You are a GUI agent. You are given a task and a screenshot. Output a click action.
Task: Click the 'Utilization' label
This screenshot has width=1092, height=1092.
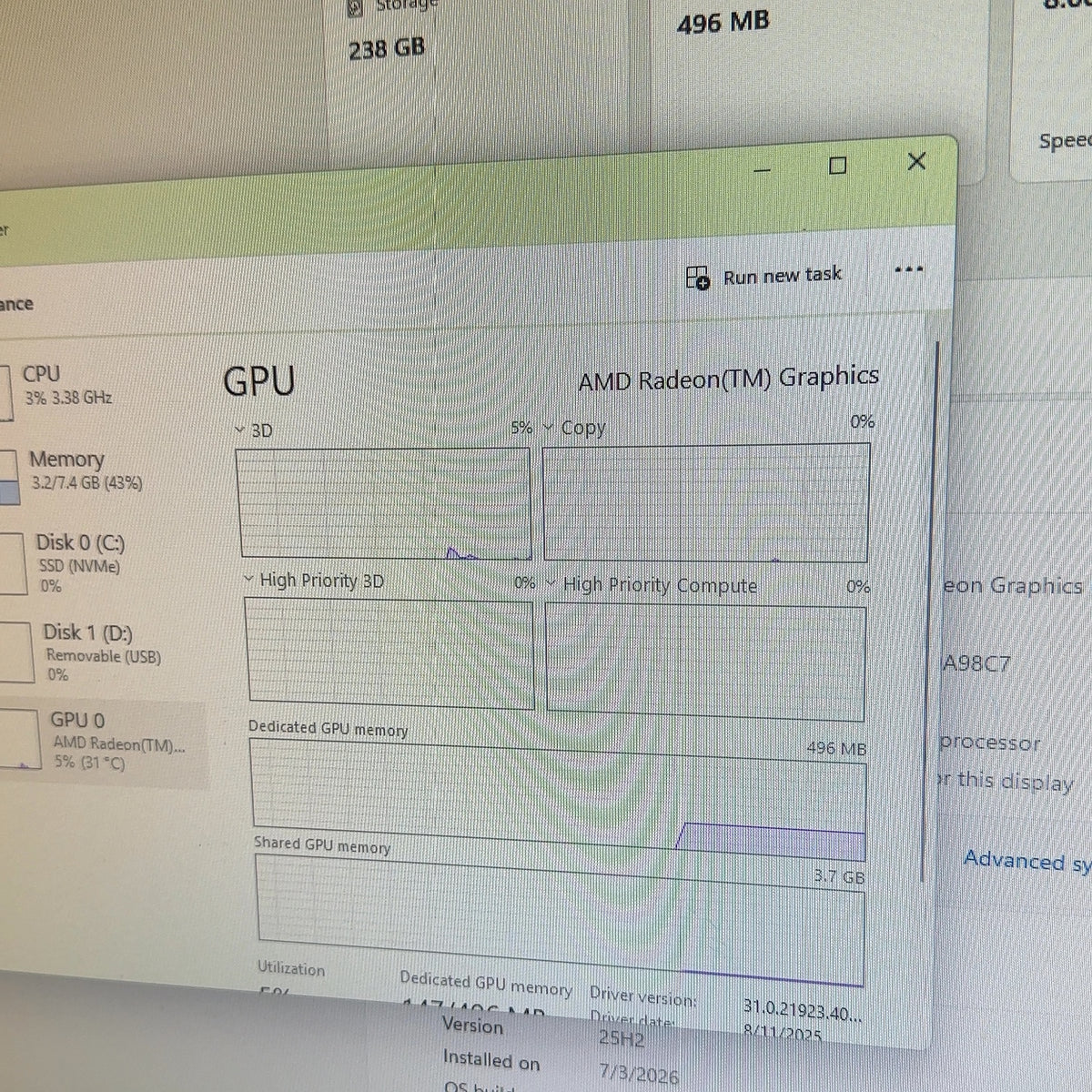(x=291, y=968)
